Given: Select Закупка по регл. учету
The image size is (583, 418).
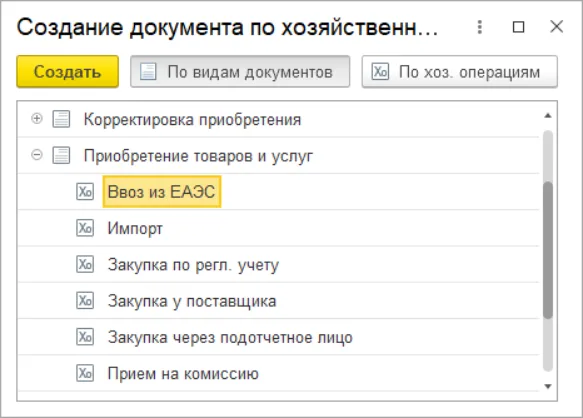Looking at the screenshot, I should (x=278, y=264).
